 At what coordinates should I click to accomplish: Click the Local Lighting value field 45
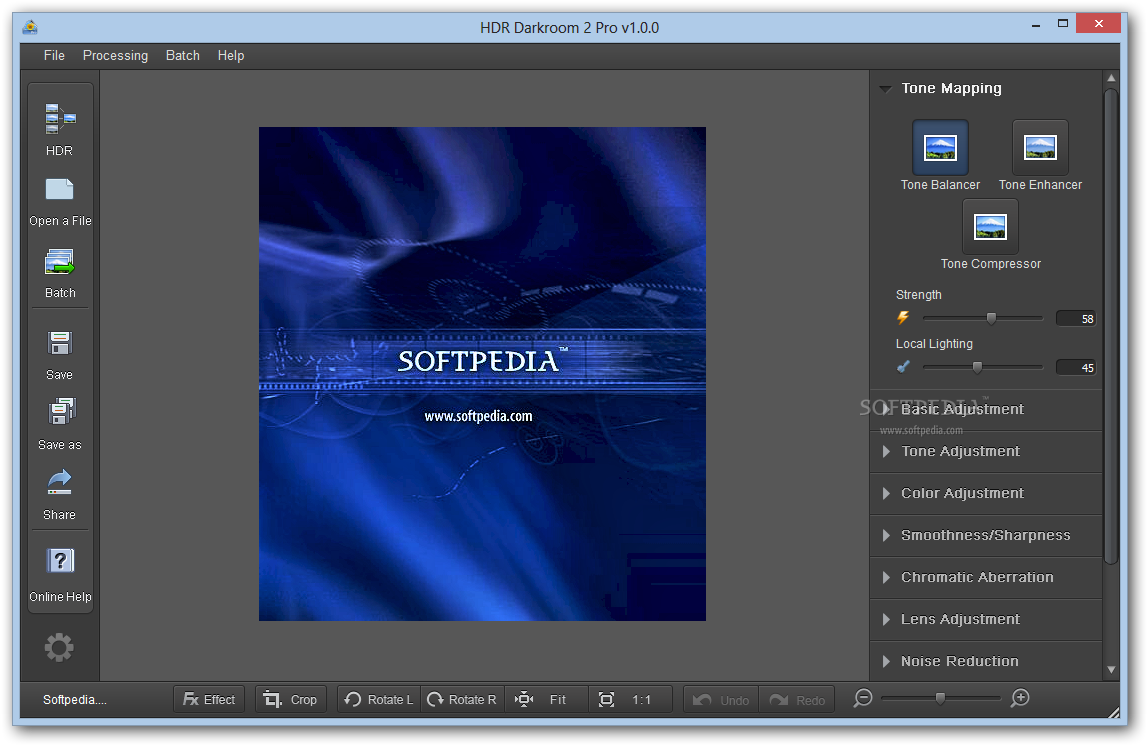click(x=1076, y=368)
